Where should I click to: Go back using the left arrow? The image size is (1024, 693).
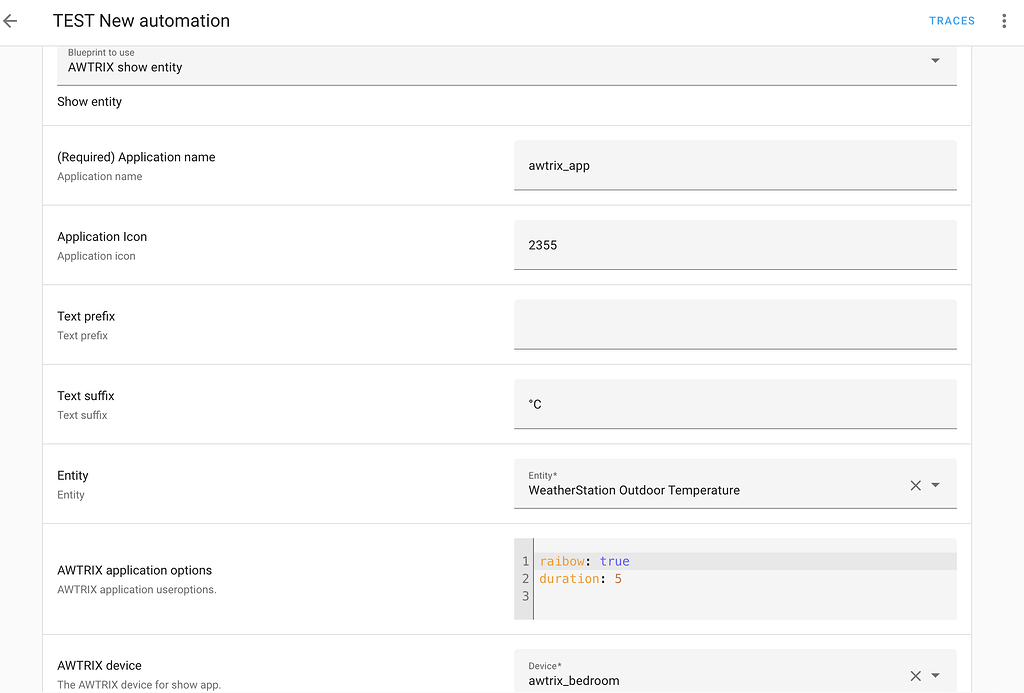11,21
